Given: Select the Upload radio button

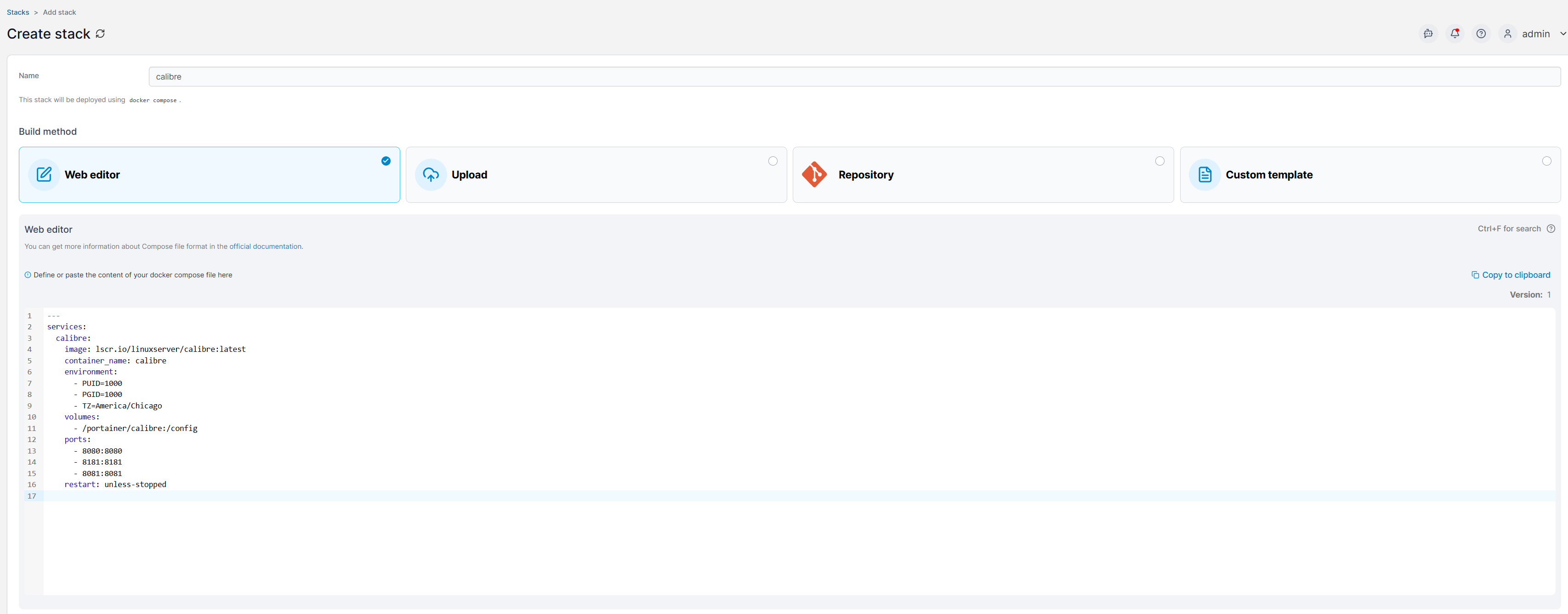Looking at the screenshot, I should [773, 161].
